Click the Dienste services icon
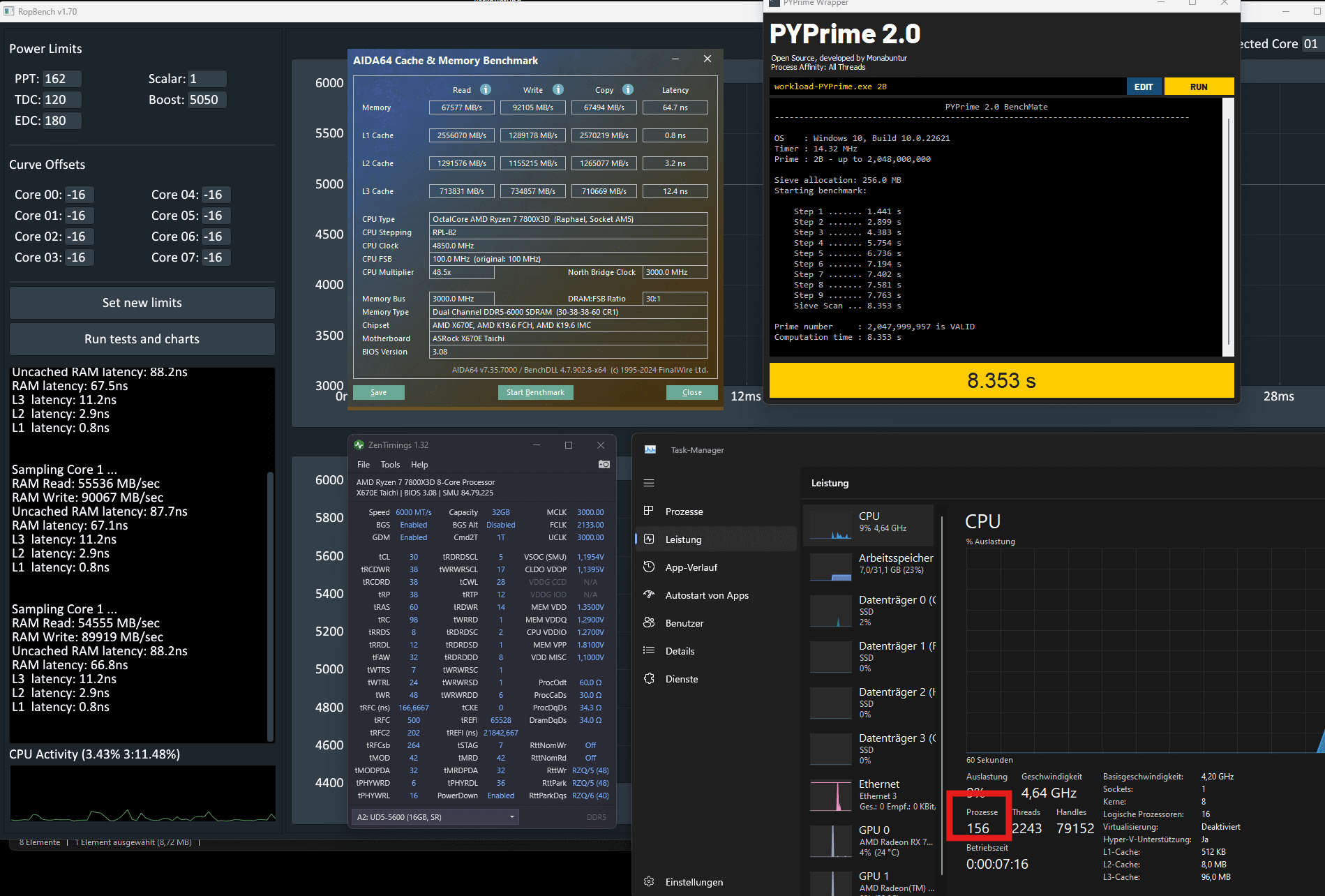Viewport: 1325px width, 896px height. tap(649, 678)
